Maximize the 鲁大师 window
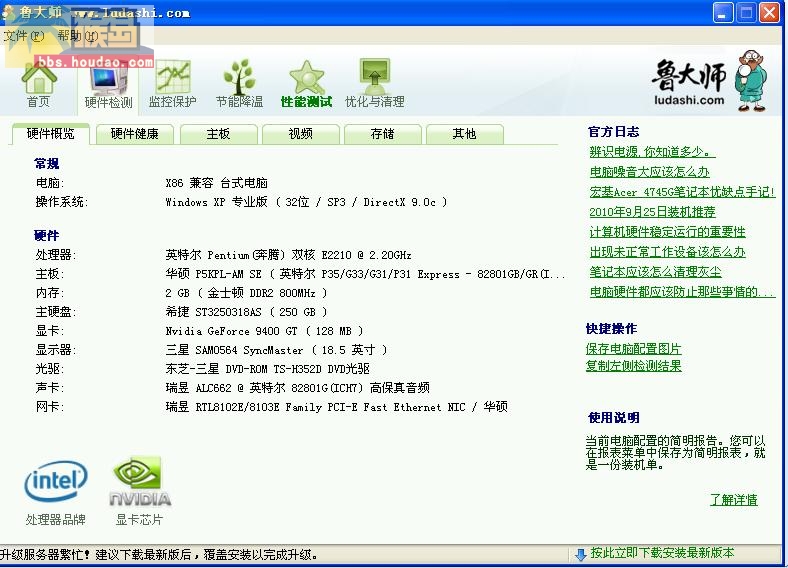This screenshot has height=568, width=788. (746, 13)
